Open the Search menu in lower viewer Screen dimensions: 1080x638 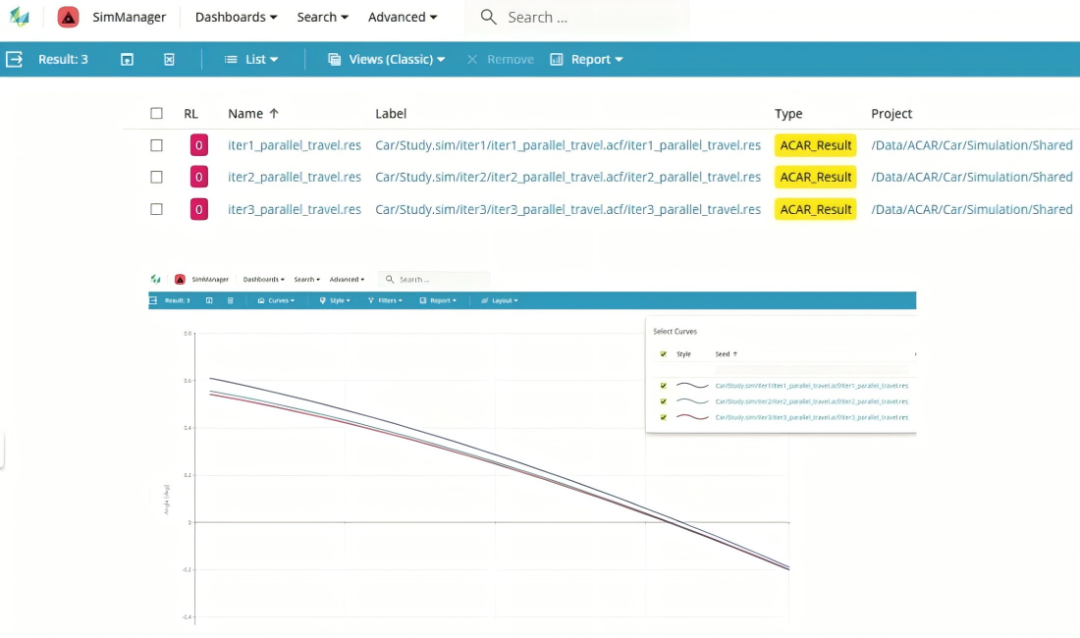click(x=307, y=279)
